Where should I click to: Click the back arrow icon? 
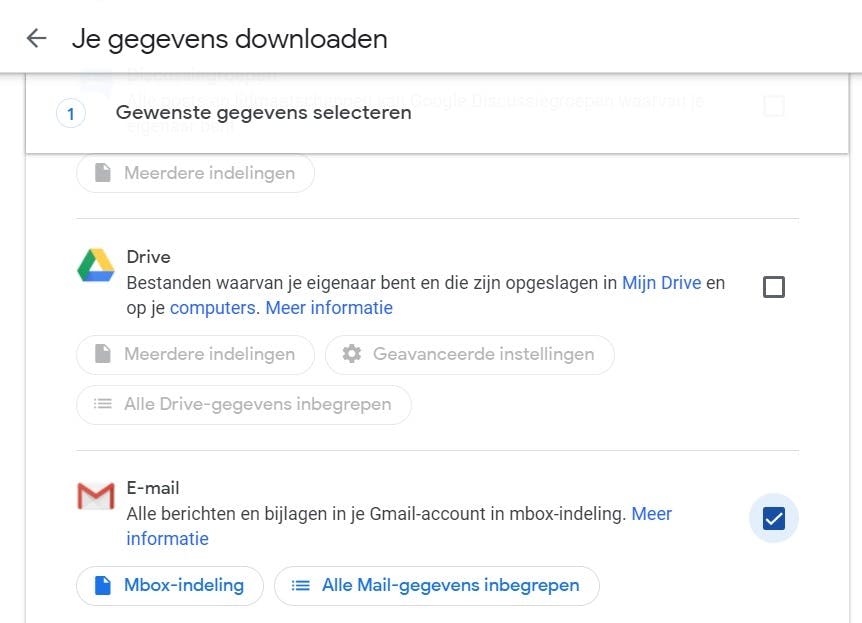tap(36, 39)
